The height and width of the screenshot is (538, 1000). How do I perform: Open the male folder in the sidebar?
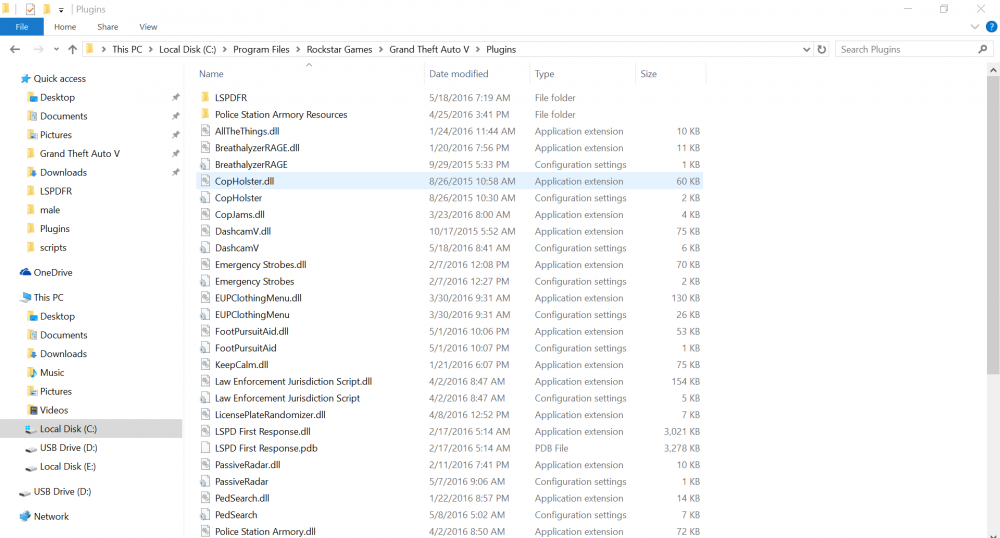(50, 210)
